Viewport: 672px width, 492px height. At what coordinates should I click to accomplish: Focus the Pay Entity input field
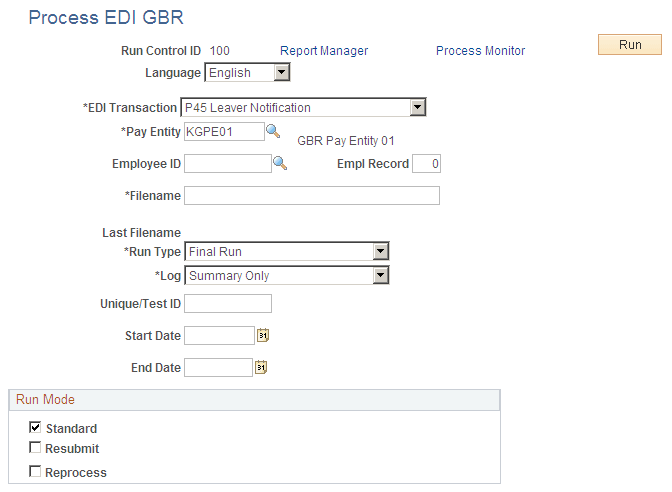coord(225,131)
